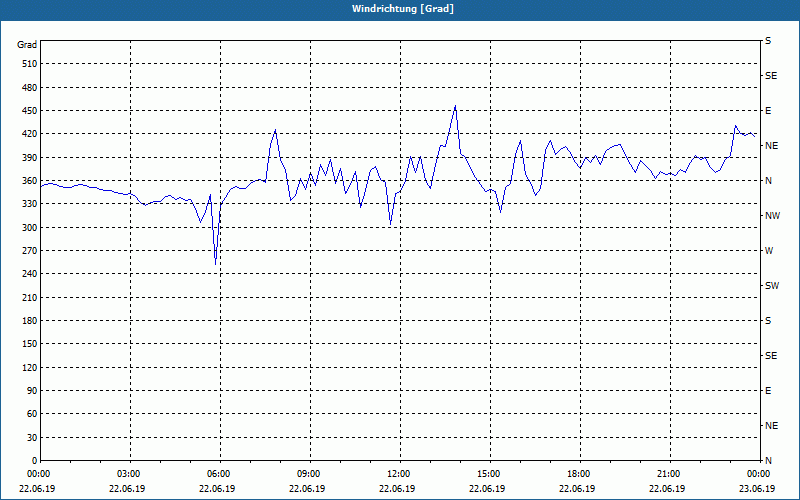Click the line's highest peak before 14:00
This screenshot has width=800, height=500.
455,106
